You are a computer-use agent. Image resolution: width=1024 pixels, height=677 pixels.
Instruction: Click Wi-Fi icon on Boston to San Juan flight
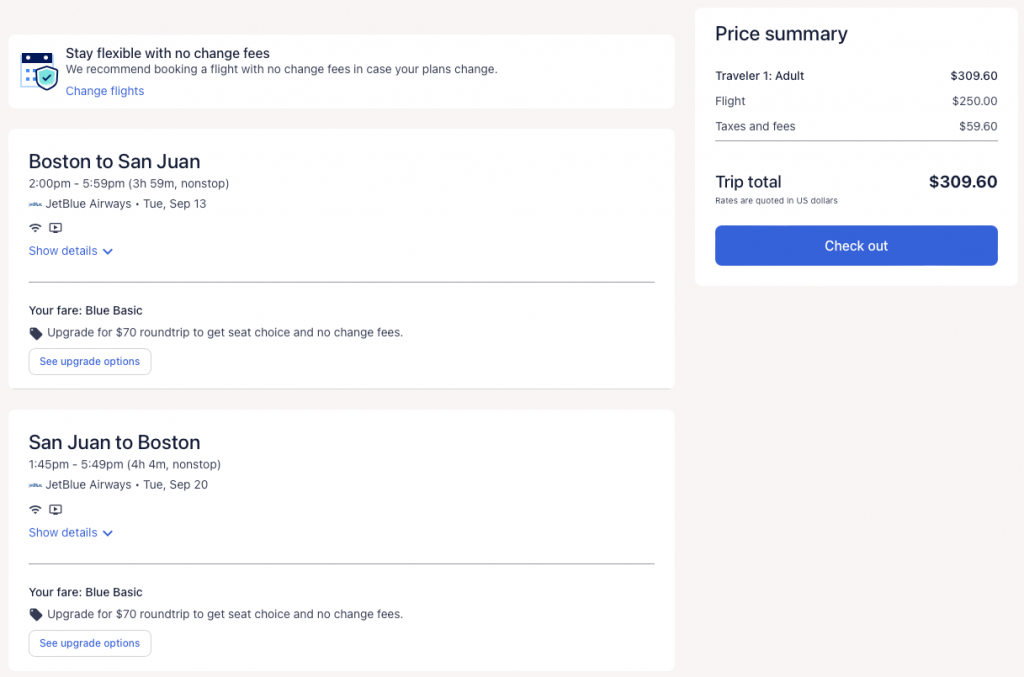click(x=36, y=228)
